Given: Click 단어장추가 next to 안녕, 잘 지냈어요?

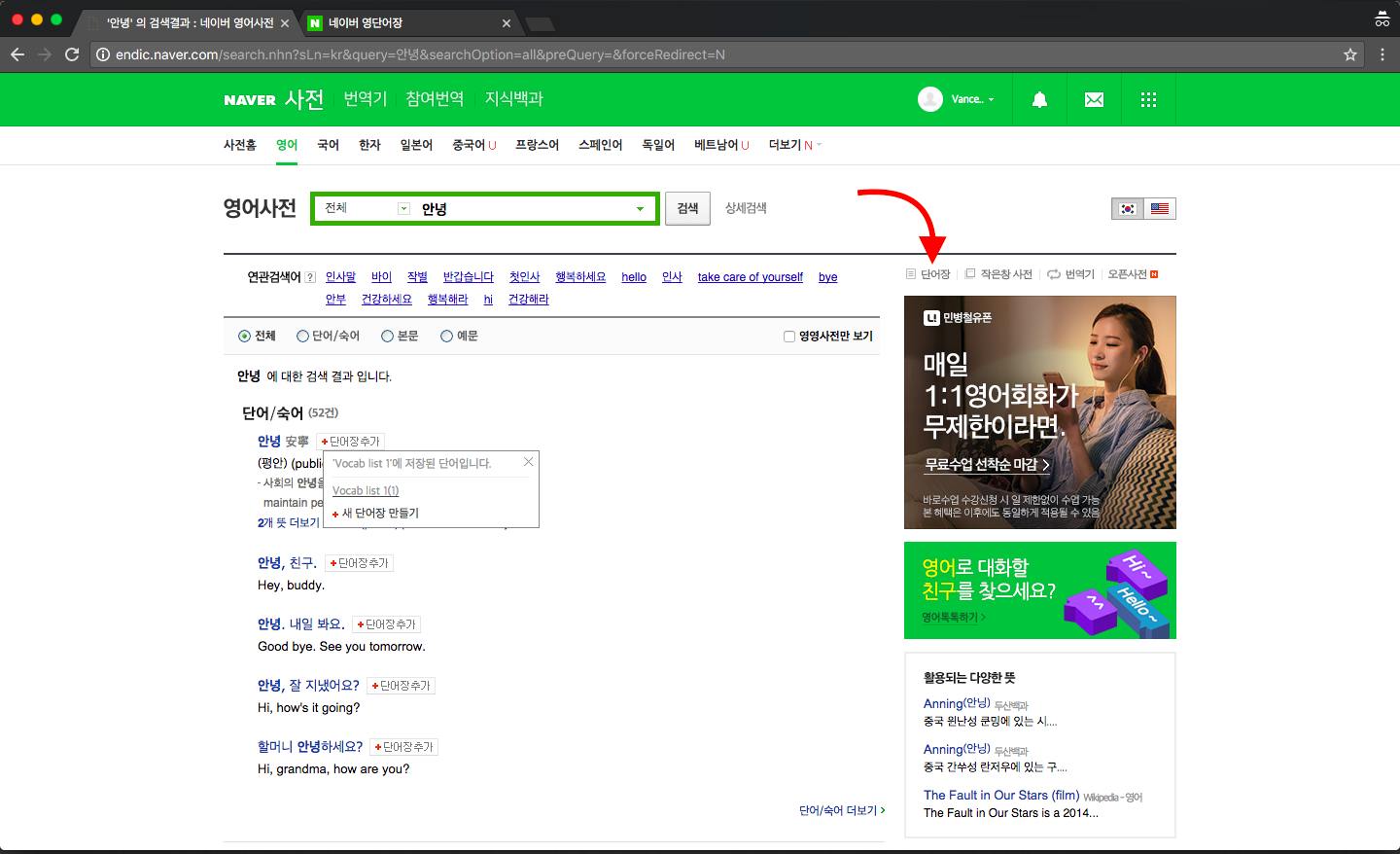Looking at the screenshot, I should point(401,686).
